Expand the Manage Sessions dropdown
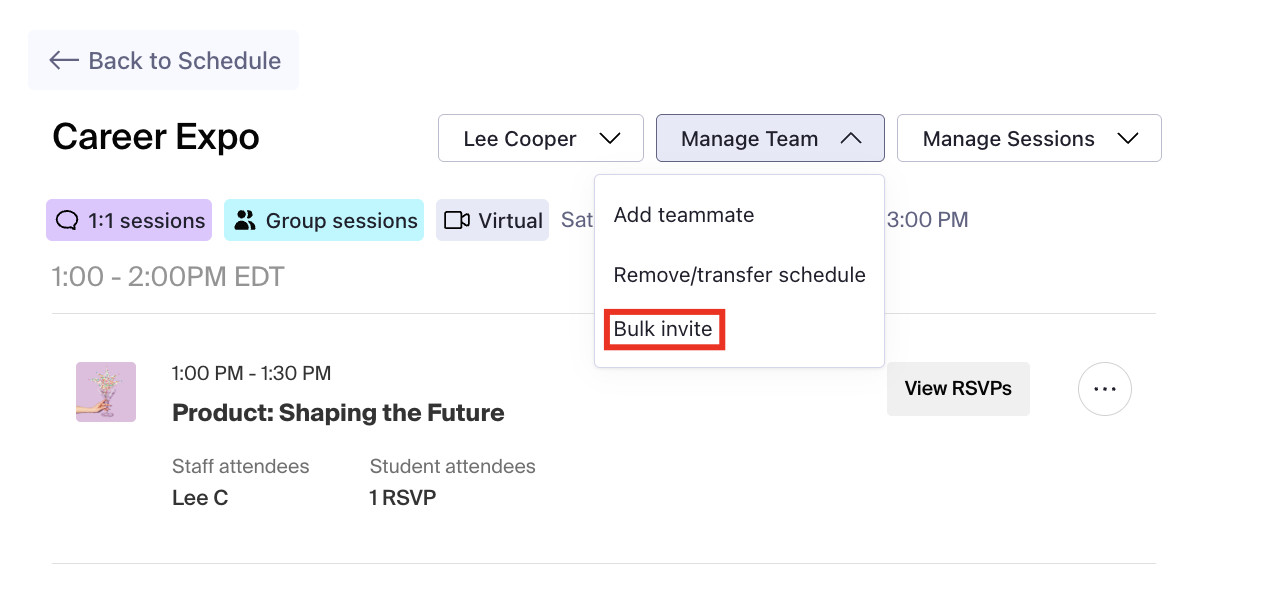Viewport: 1268px width, 602px height. coord(1028,138)
